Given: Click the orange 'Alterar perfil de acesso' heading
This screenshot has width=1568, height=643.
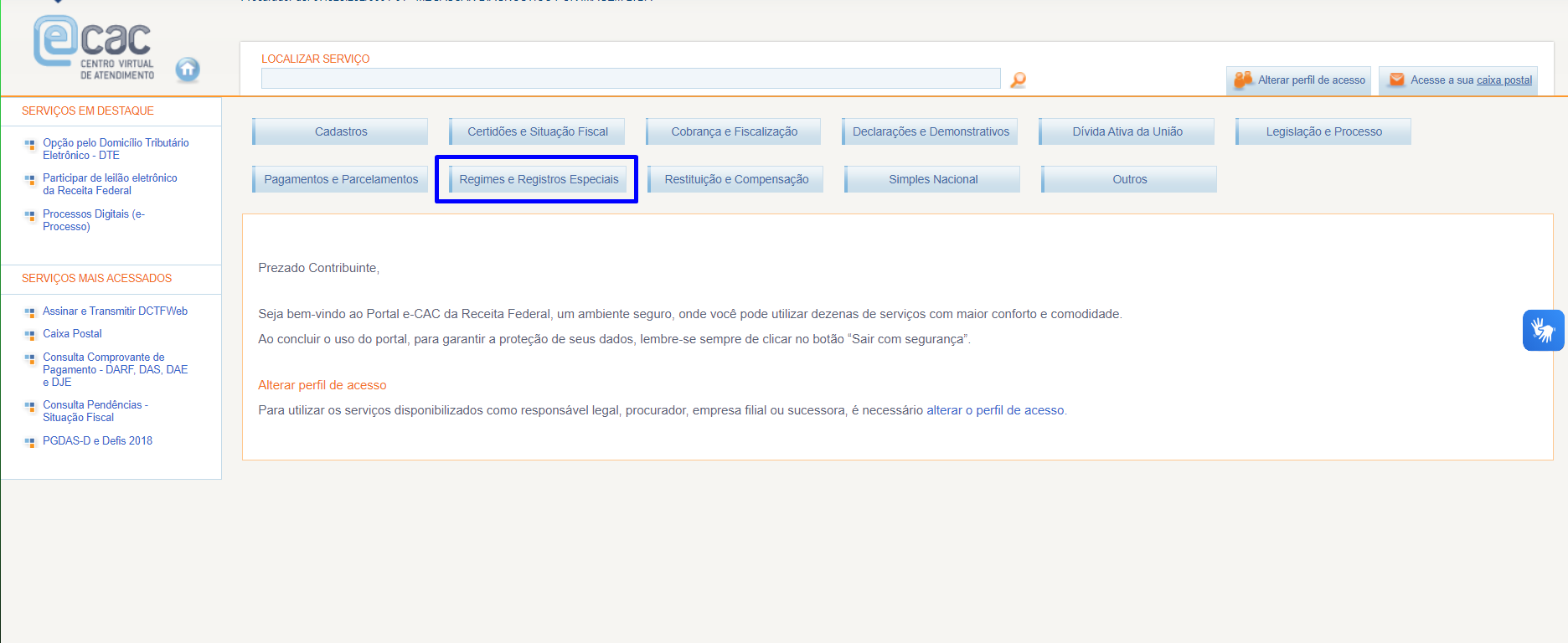Looking at the screenshot, I should pyautogui.click(x=322, y=385).
